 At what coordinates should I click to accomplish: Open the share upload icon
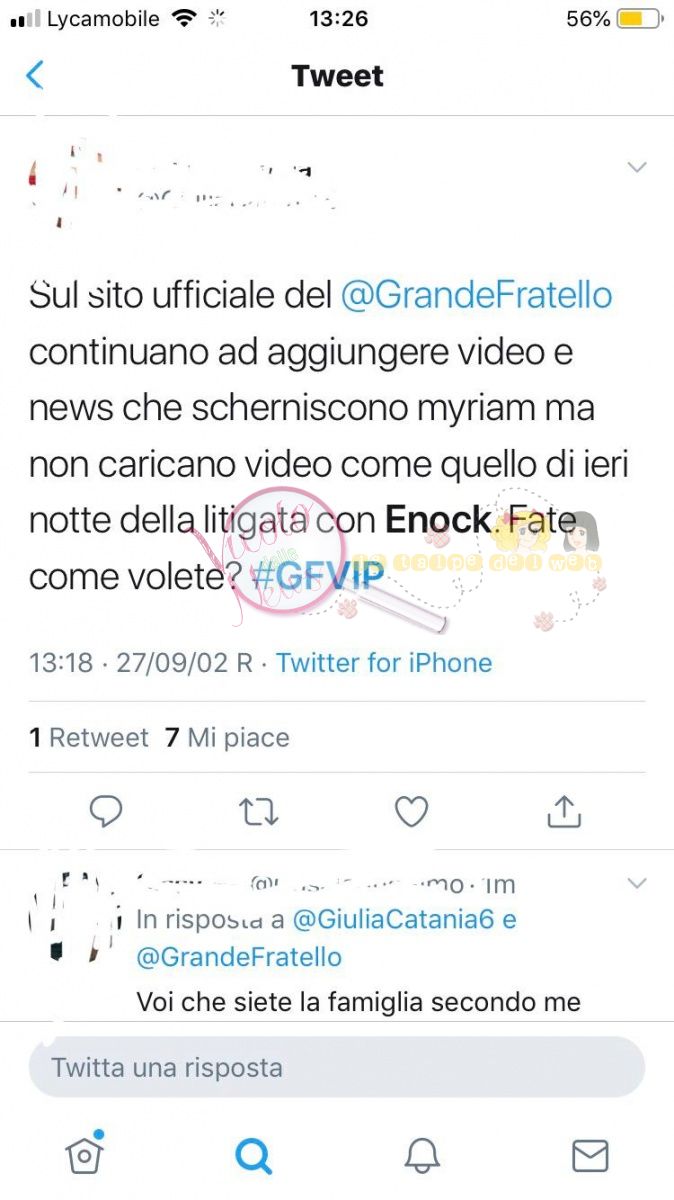pos(564,811)
